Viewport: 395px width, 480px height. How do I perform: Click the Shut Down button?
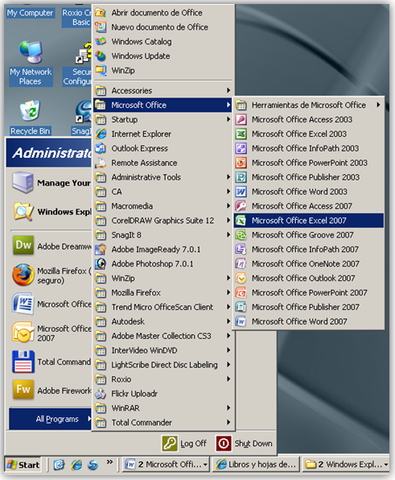click(244, 444)
